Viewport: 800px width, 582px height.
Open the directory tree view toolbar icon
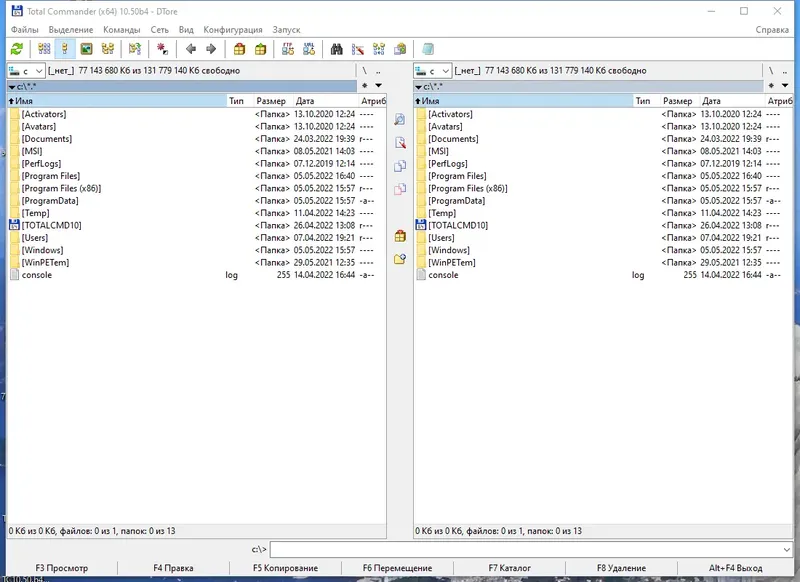(x=108, y=49)
